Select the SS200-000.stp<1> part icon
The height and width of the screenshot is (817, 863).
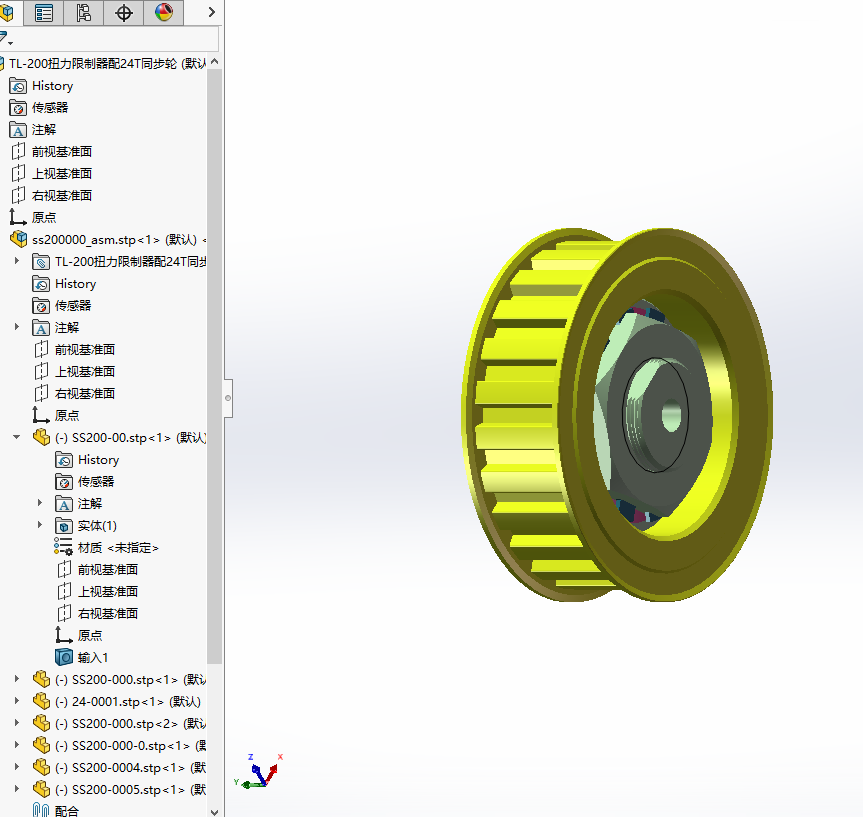coord(41,679)
